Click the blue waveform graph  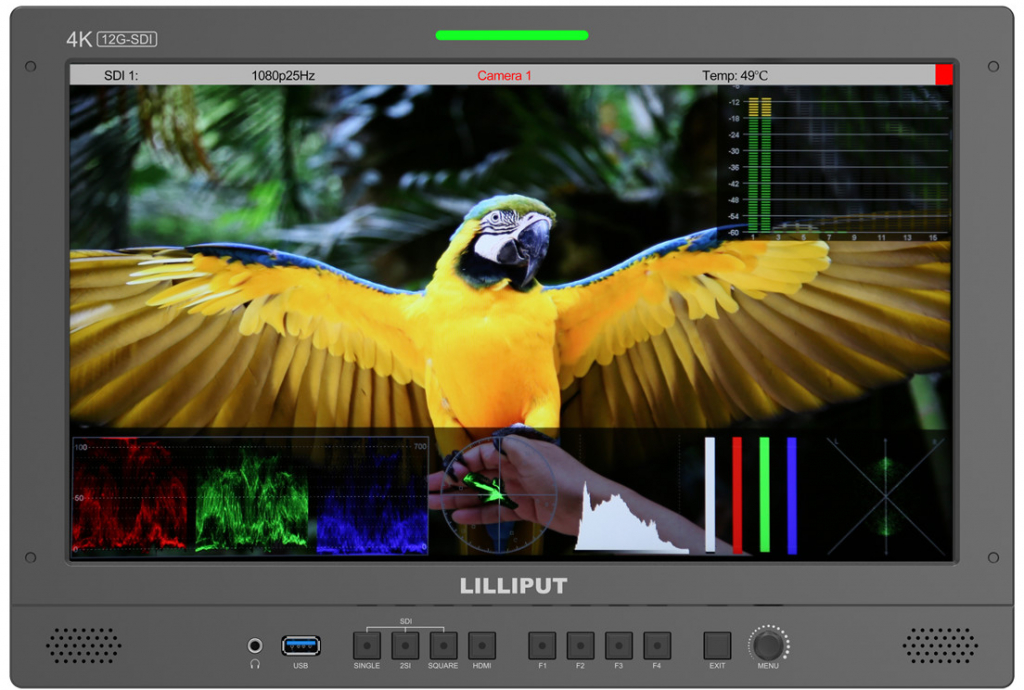point(372,499)
